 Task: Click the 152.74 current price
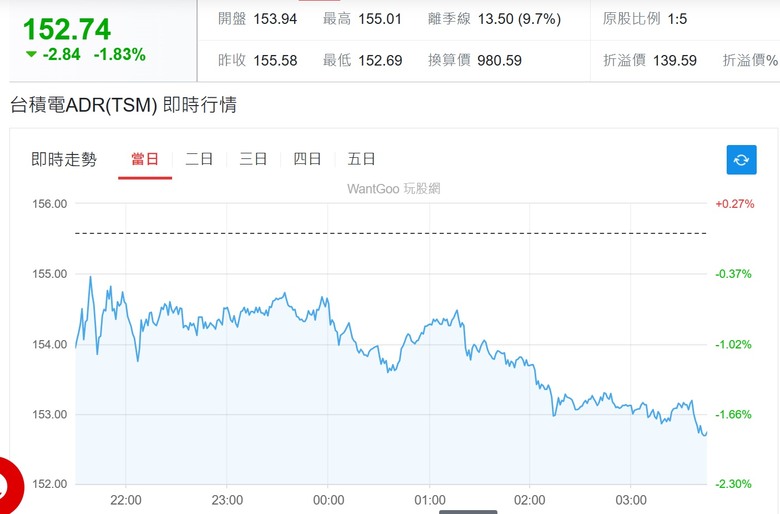[x=67, y=29]
